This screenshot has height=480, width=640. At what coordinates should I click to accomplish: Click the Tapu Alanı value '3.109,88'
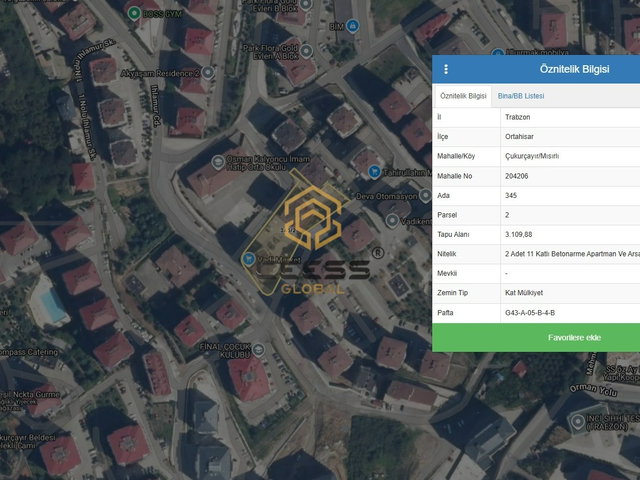click(518, 234)
